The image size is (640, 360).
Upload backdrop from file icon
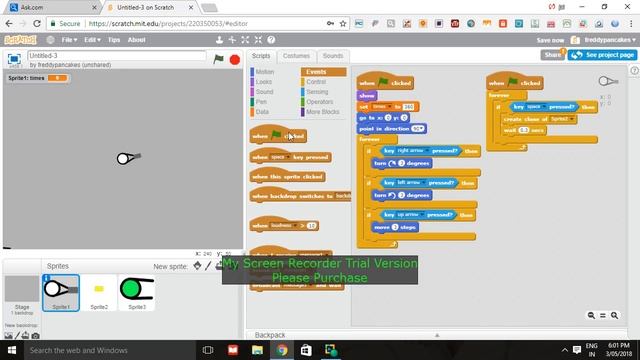tap(25, 336)
